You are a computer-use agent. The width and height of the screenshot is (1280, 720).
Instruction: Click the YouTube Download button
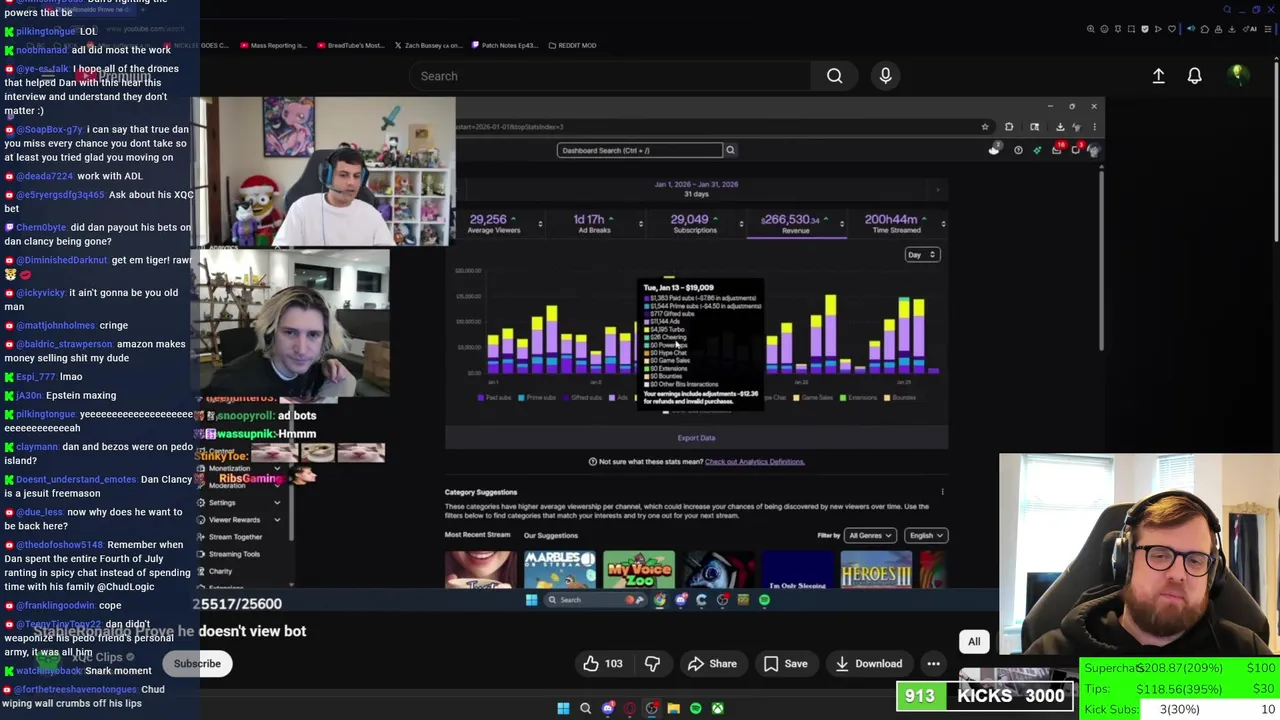tap(867, 663)
